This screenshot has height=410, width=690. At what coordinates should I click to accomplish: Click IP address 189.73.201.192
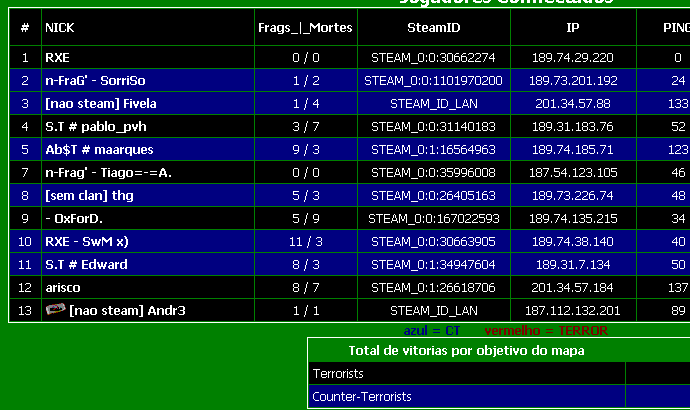click(573, 81)
